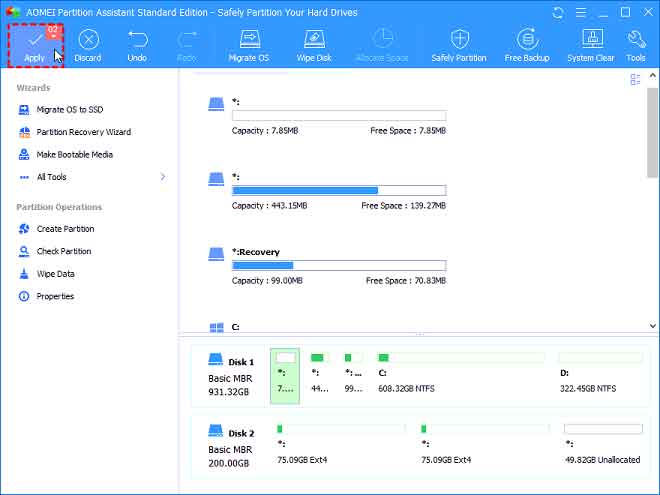Screen dimensions: 660x495
Task: Expand All Tools chevron arrow
Action: coord(163,177)
